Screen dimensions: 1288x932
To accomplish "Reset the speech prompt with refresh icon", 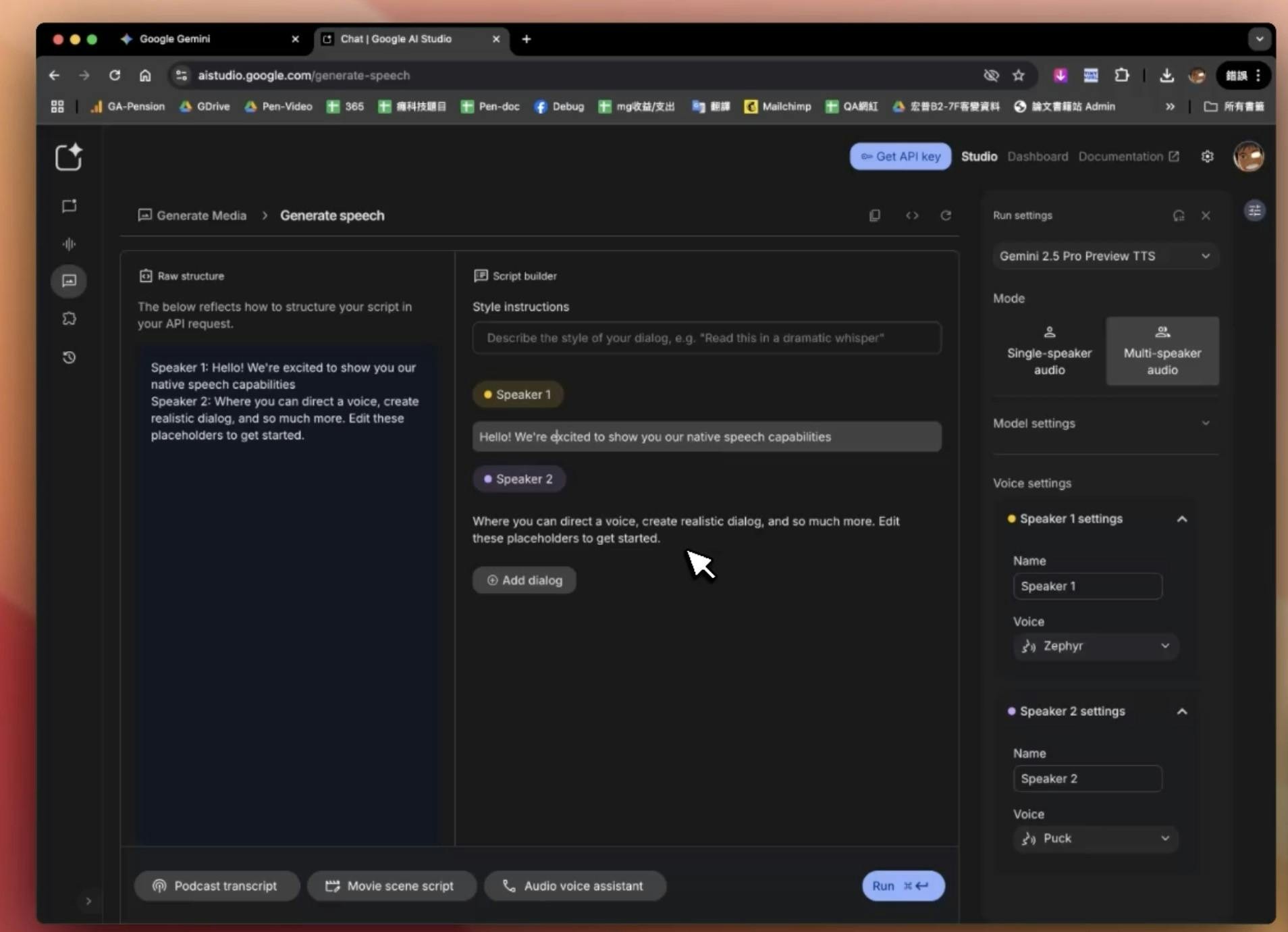I will click(946, 215).
